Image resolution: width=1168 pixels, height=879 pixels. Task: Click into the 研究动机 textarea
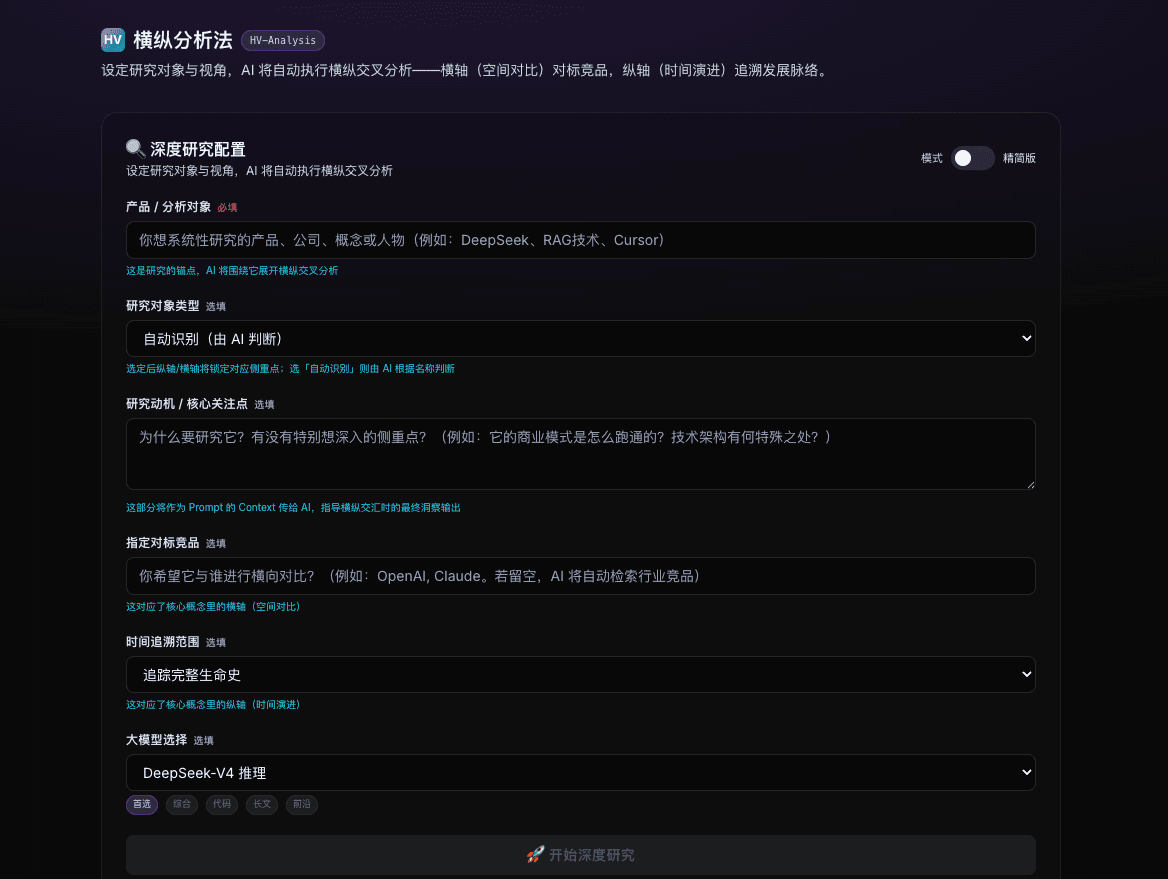580,454
